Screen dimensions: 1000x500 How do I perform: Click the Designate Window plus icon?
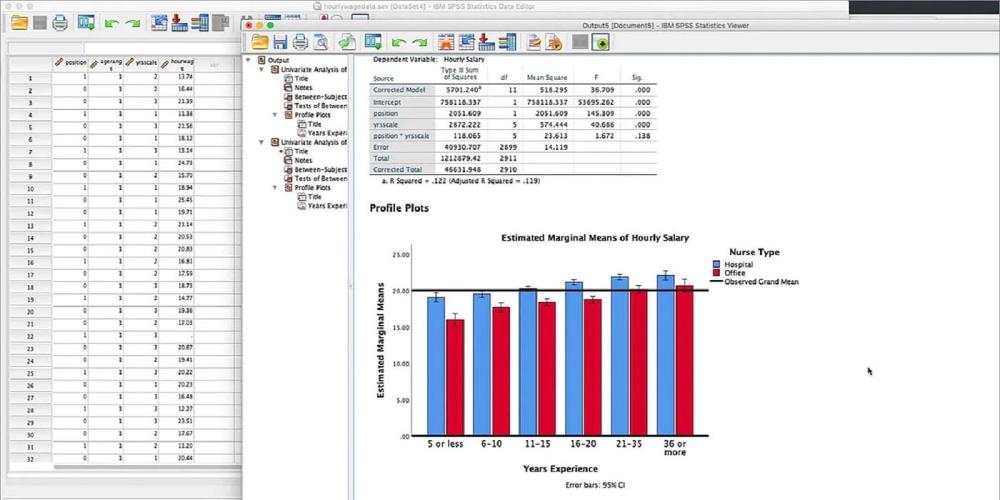click(601, 43)
